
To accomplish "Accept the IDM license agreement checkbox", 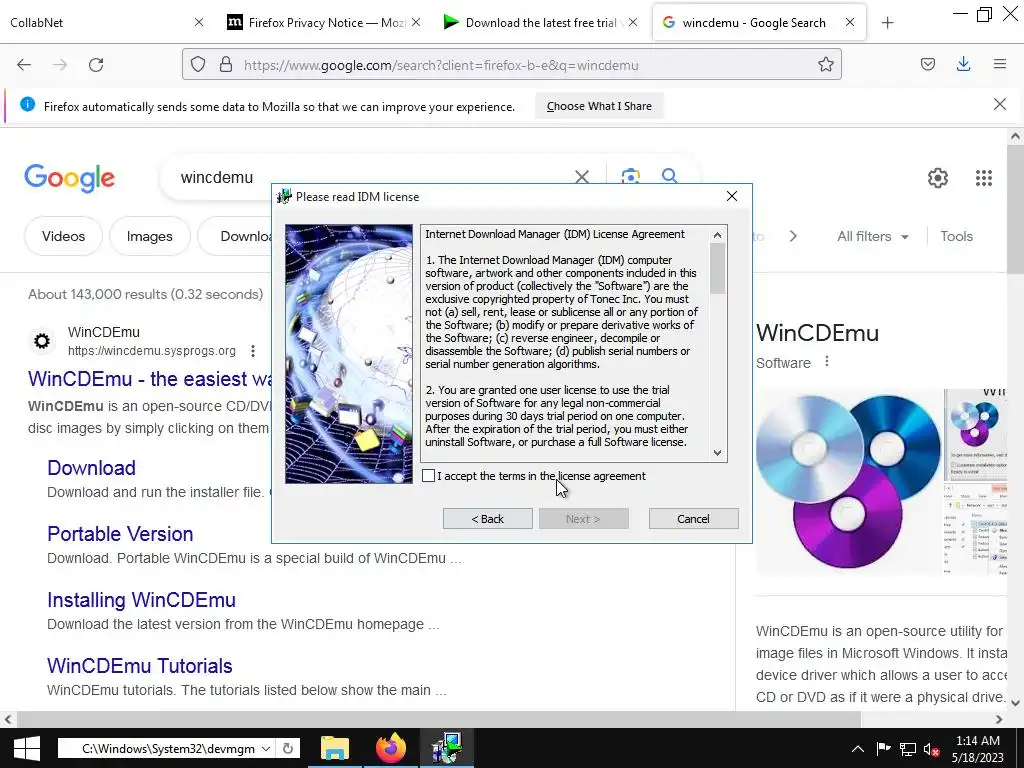I will point(428,476).
